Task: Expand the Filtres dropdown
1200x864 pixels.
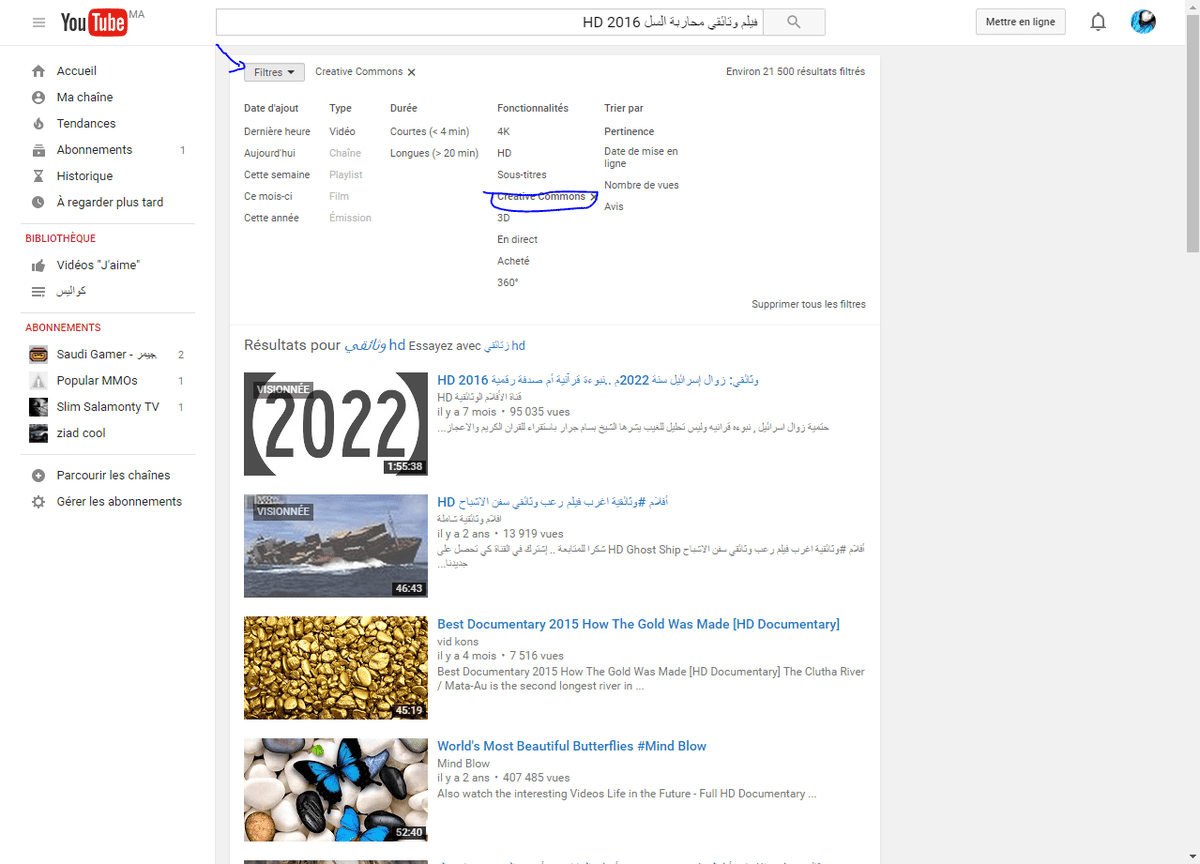Action: click(x=274, y=72)
